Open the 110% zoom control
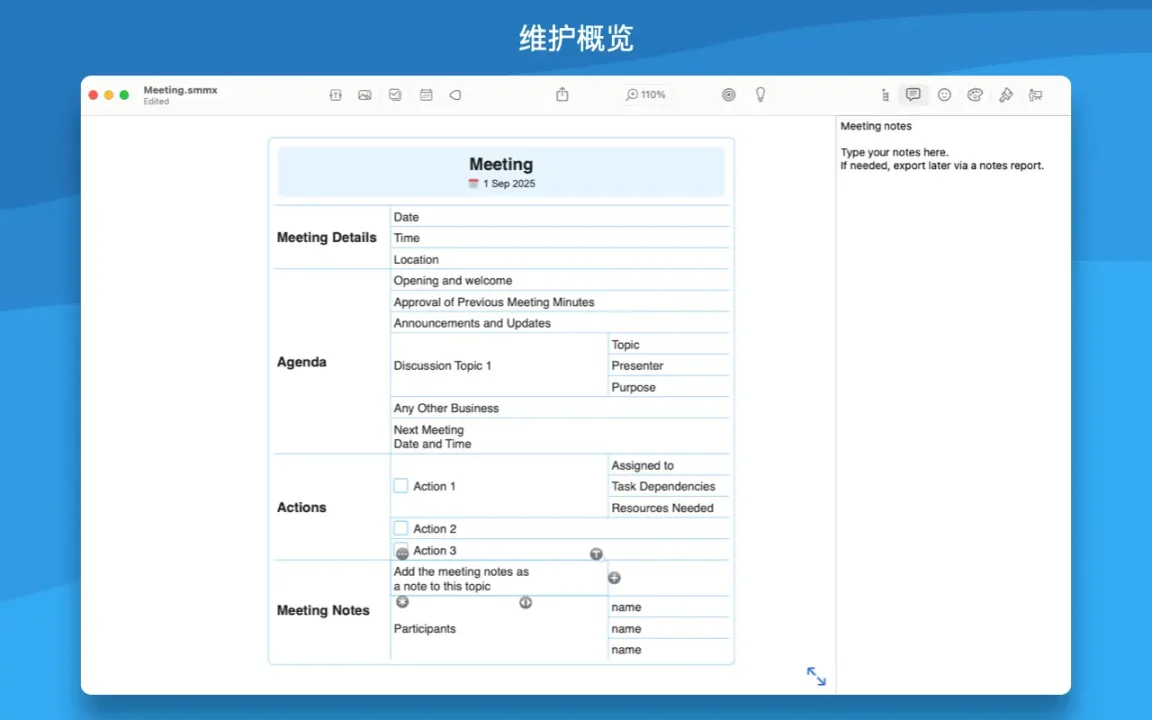1152x720 pixels. point(646,95)
